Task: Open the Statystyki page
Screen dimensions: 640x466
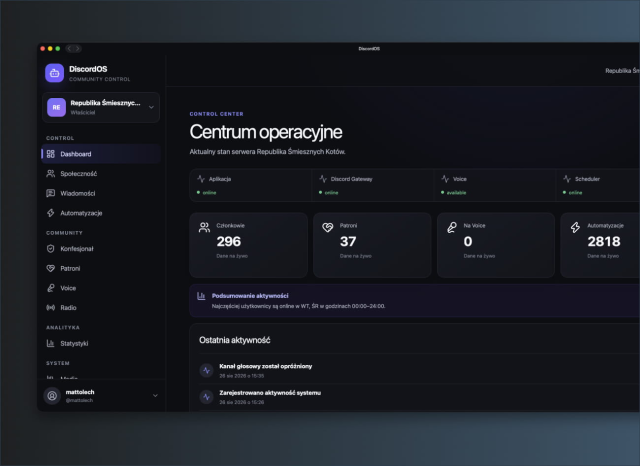Action: [101, 343]
